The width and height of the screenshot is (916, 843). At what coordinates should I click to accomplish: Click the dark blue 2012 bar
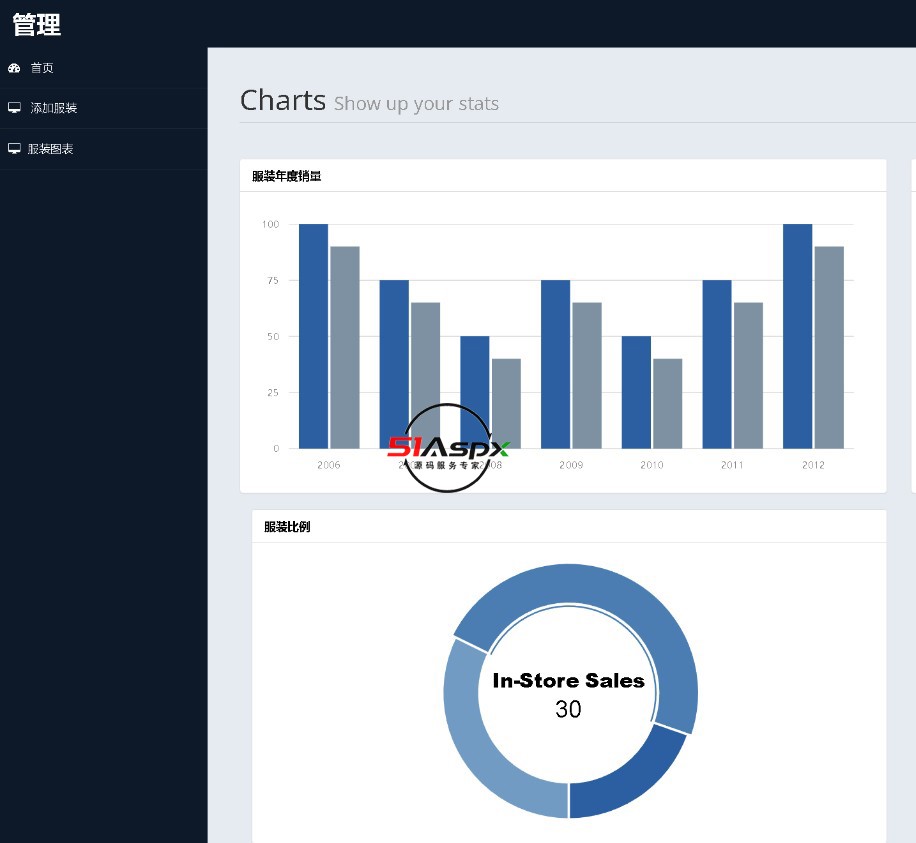[797, 336]
